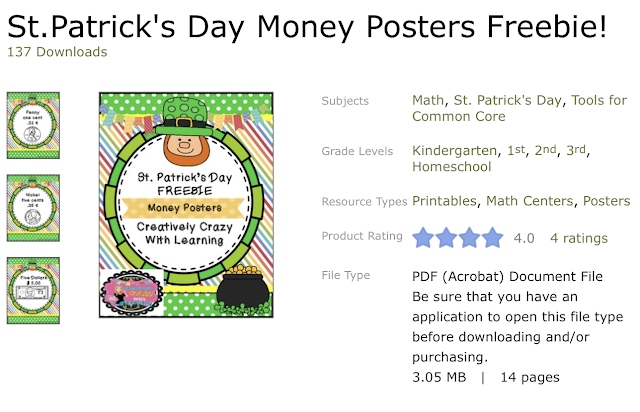Open the Five Dollars poster thumbnail

[33, 290]
